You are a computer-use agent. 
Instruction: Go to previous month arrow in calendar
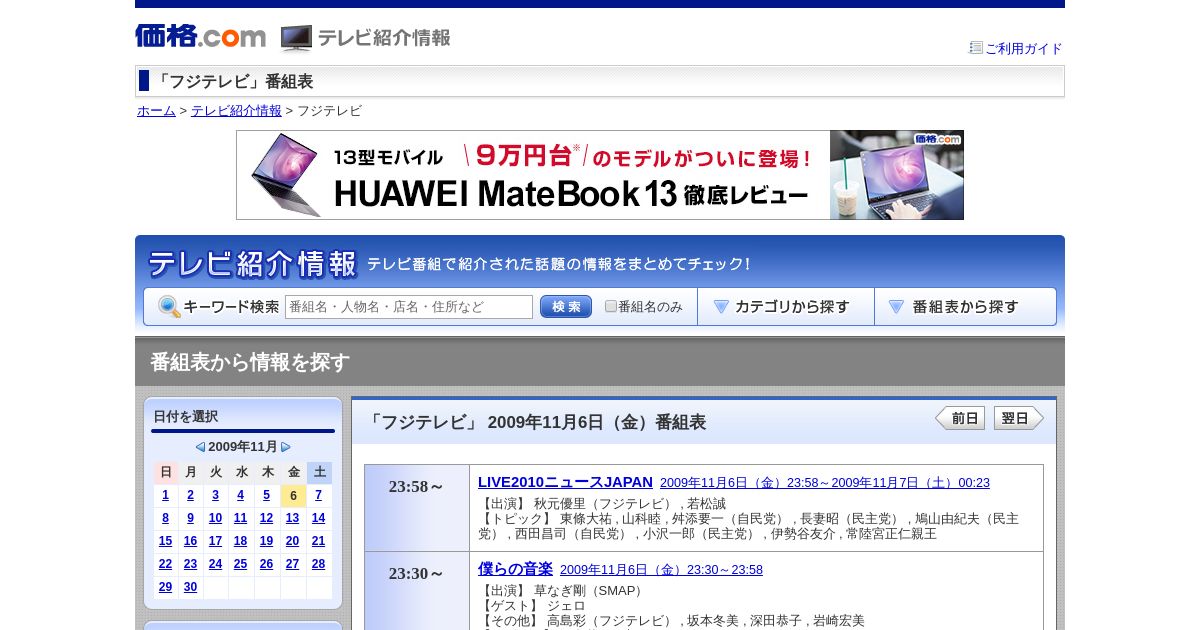[200, 447]
